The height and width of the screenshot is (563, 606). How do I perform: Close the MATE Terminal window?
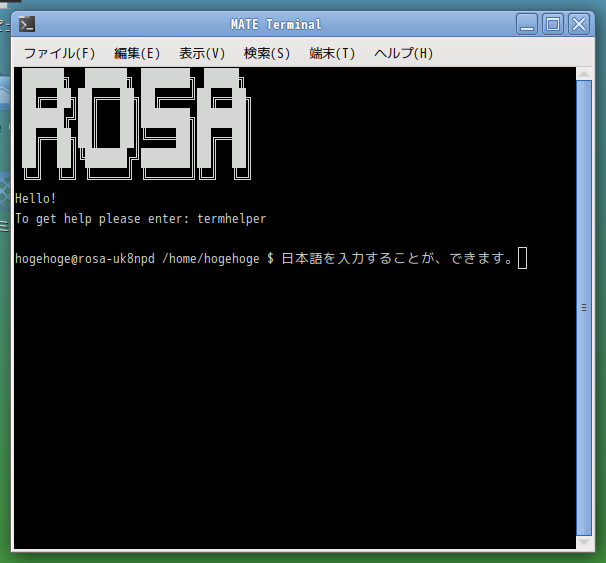coord(579,24)
